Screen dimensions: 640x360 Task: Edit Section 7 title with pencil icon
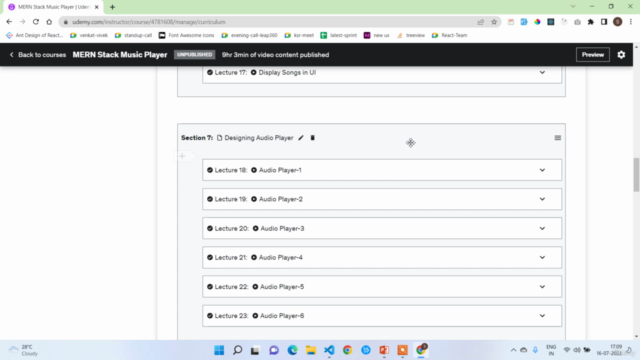301,138
